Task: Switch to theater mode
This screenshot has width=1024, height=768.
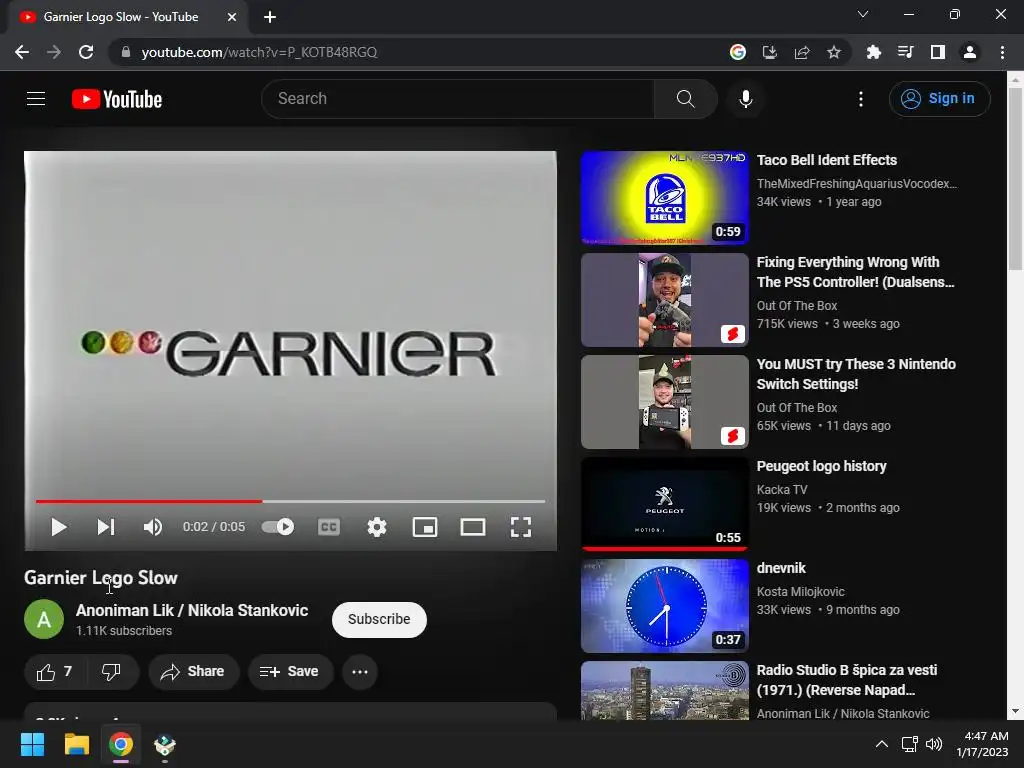Action: coord(473,527)
